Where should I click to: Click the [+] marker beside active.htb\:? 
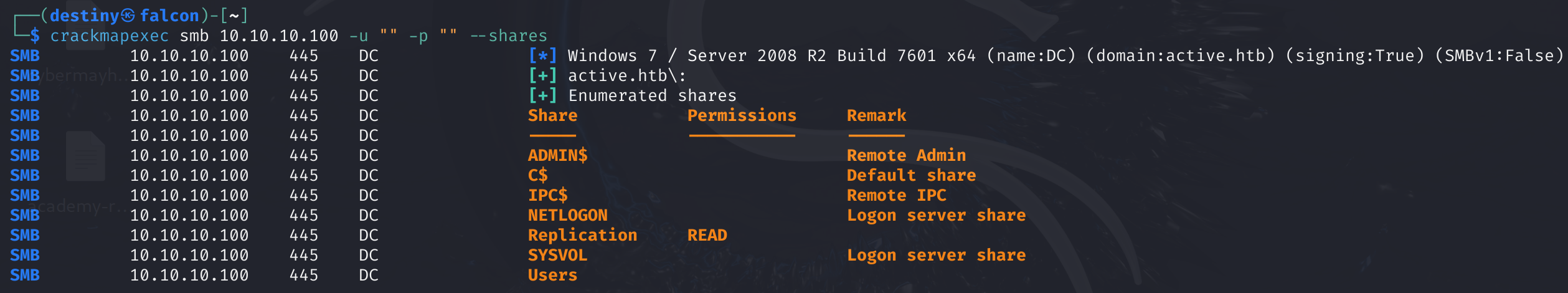pyautogui.click(x=542, y=76)
